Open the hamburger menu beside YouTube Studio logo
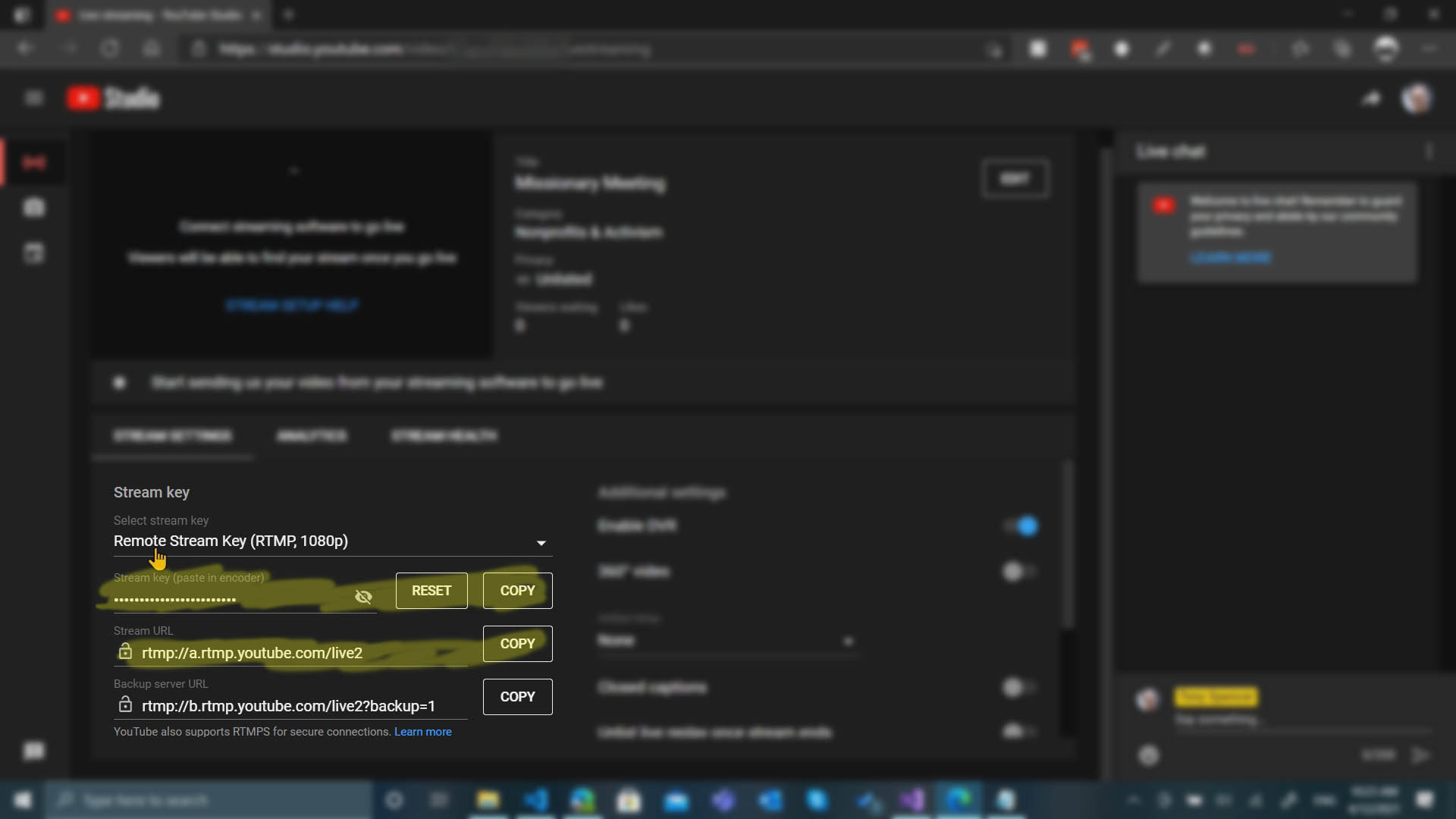This screenshot has width=1456, height=819. pos(34,98)
